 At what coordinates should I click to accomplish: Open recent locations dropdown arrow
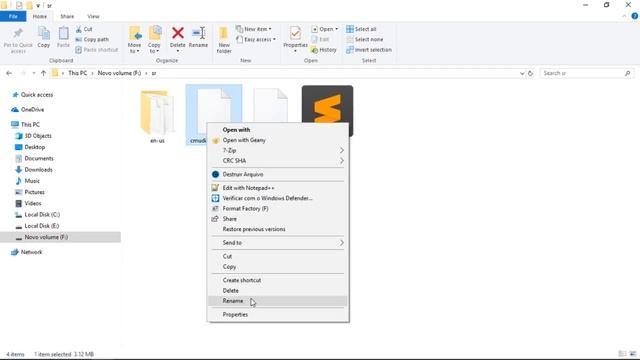pos(33,73)
